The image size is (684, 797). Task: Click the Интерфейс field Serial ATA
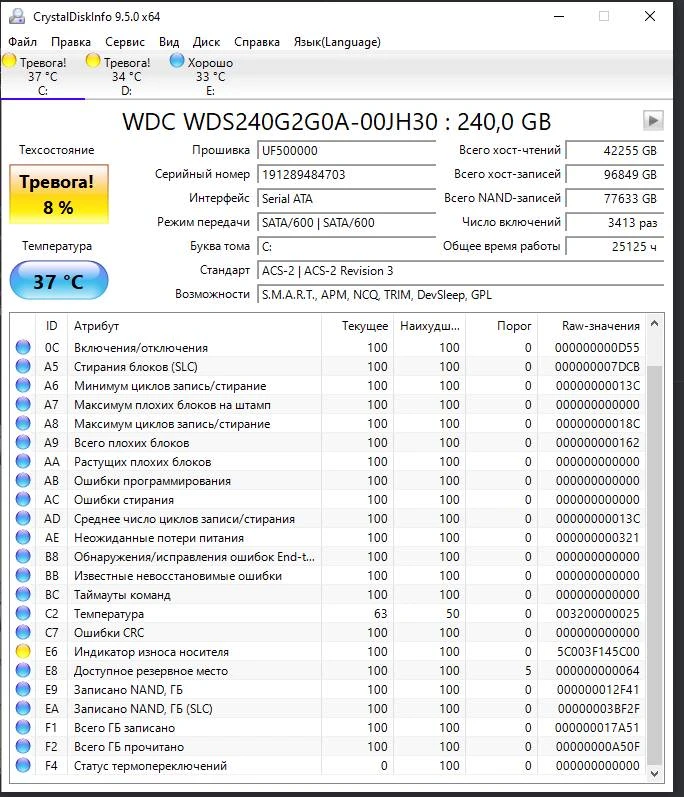click(x=347, y=198)
